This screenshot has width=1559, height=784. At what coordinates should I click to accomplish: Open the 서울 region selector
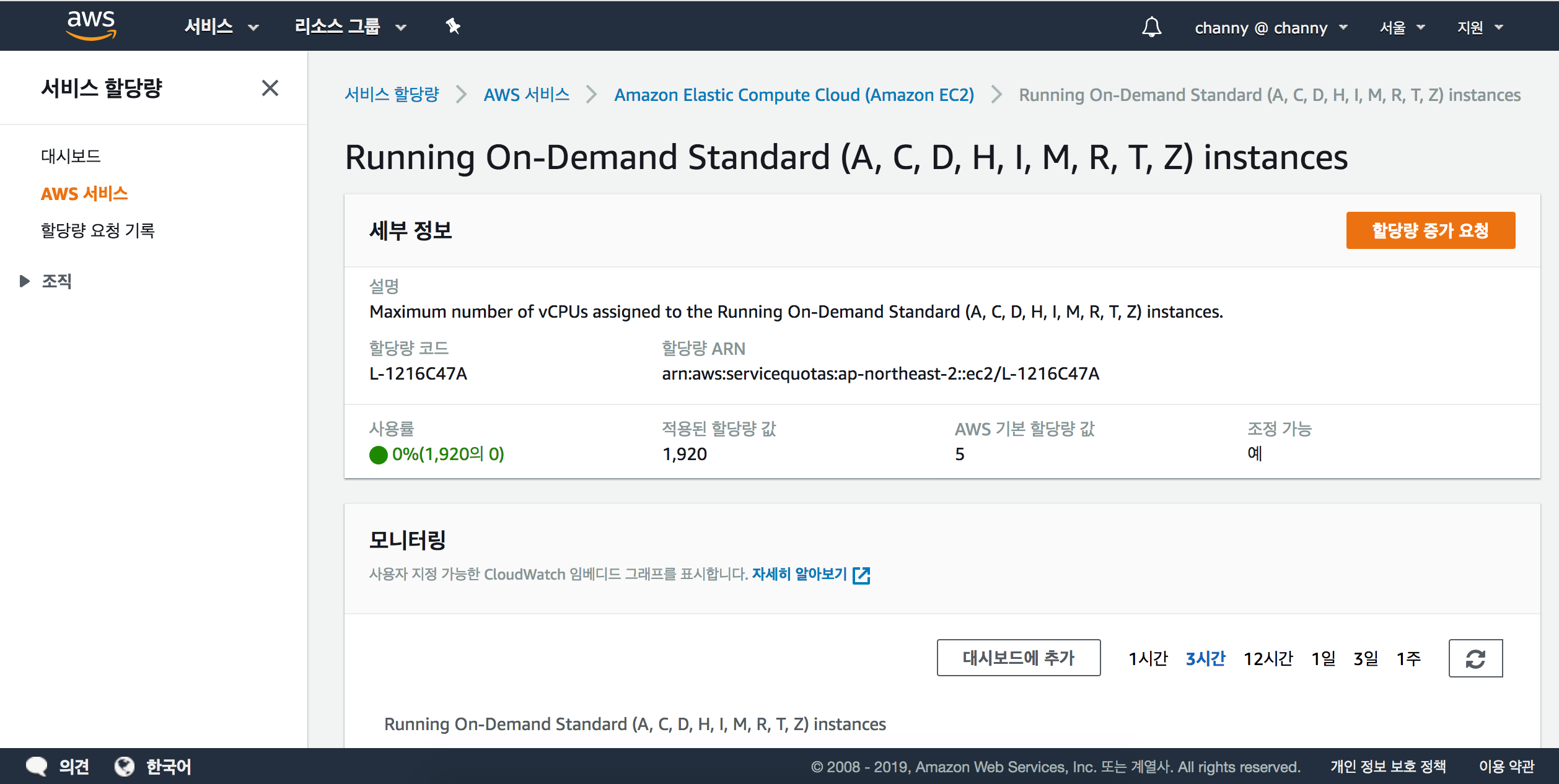(x=1402, y=28)
